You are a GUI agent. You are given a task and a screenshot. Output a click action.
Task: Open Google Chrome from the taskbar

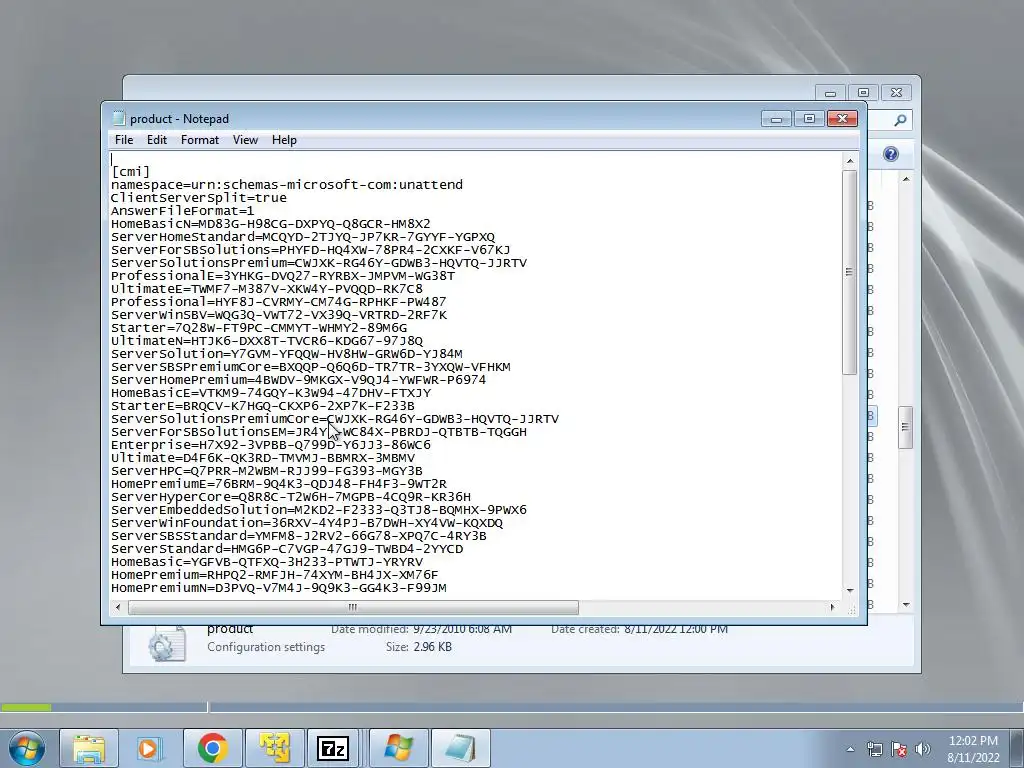212,748
